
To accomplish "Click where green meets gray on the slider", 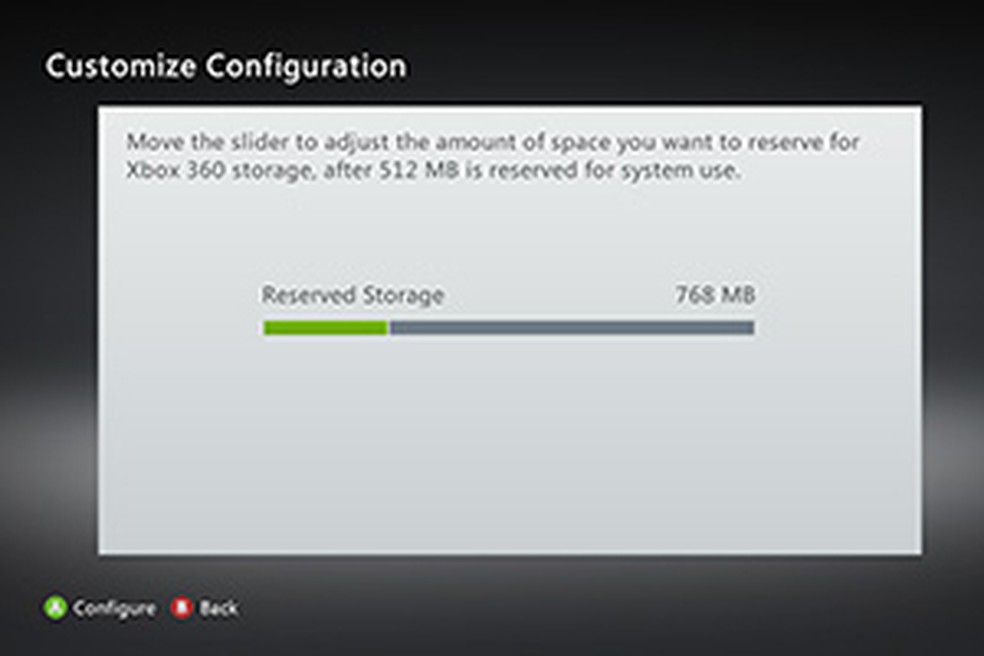I will [x=388, y=328].
